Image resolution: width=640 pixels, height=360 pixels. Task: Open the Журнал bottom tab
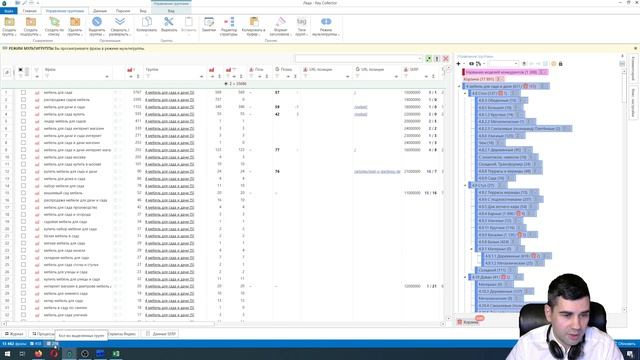tap(14, 334)
